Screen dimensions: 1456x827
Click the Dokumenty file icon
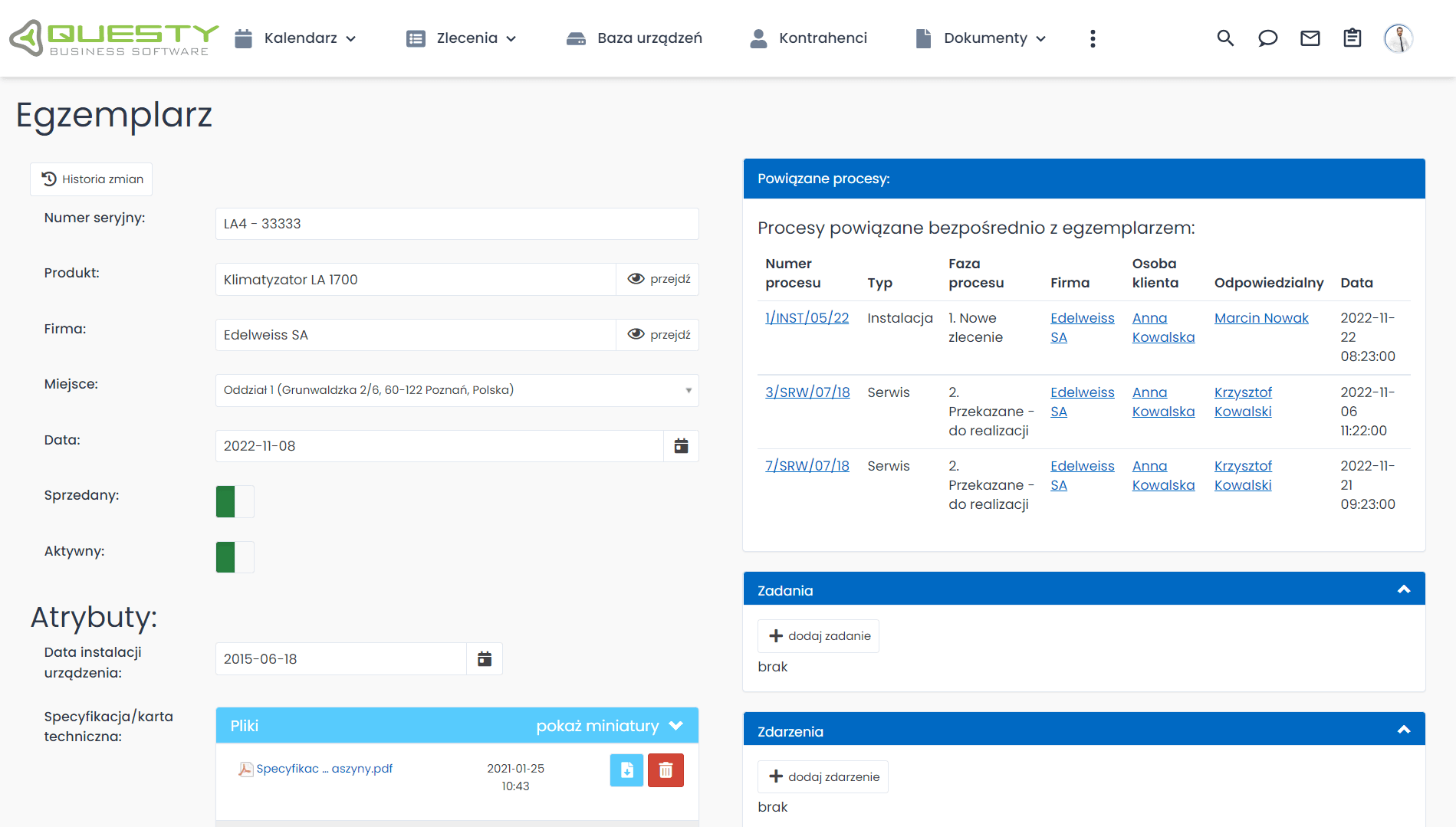click(923, 38)
